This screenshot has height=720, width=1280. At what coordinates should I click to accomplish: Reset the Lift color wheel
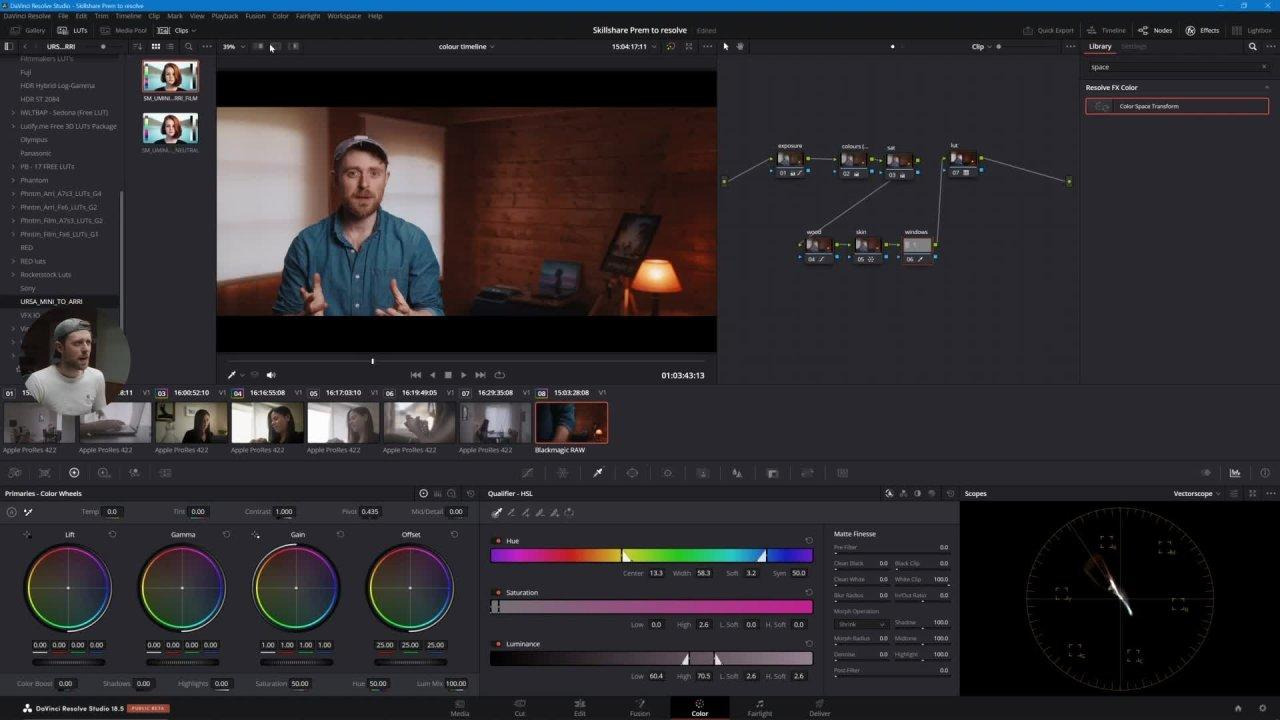pyautogui.click(x=112, y=535)
